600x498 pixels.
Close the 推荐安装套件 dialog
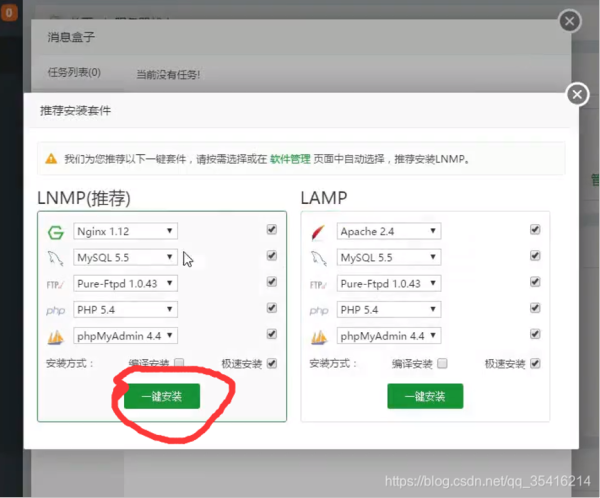577,94
